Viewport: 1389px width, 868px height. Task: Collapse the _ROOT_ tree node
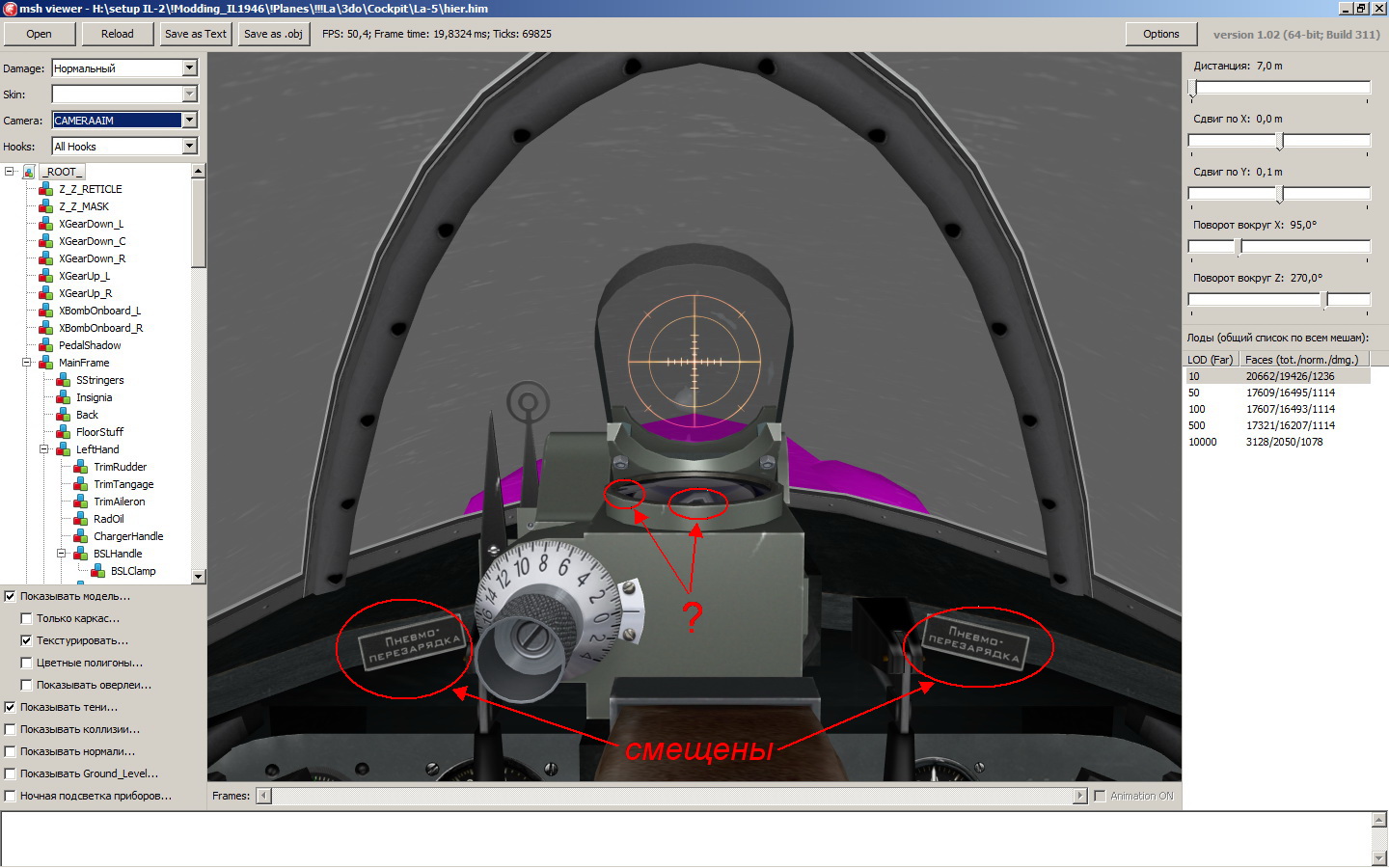(x=10, y=172)
